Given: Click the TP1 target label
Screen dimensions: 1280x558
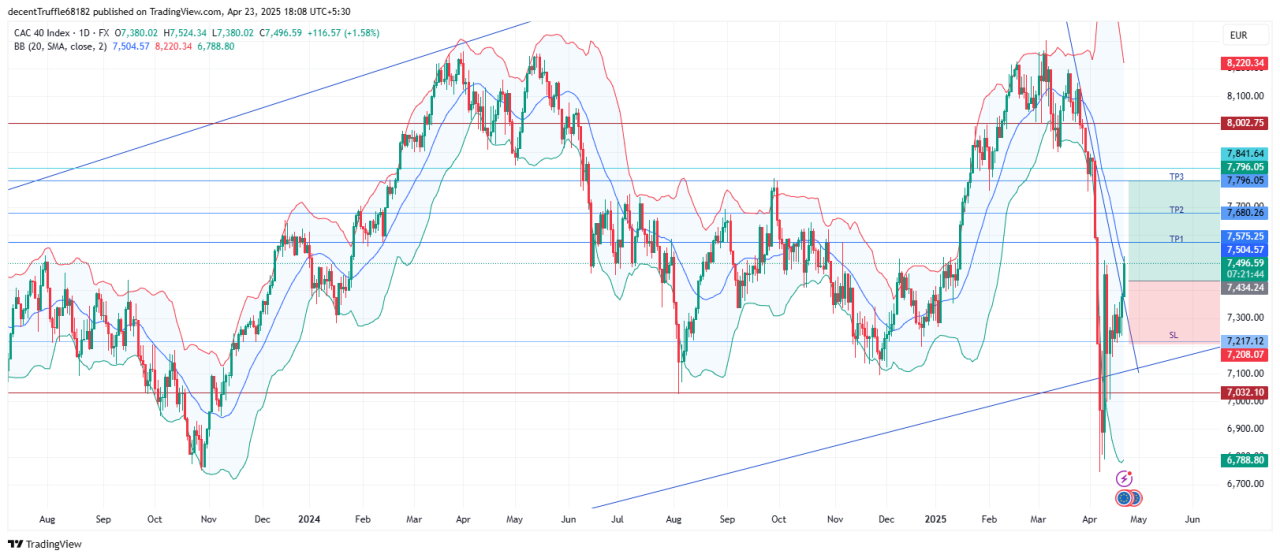Looking at the screenshot, I should (x=1176, y=239).
